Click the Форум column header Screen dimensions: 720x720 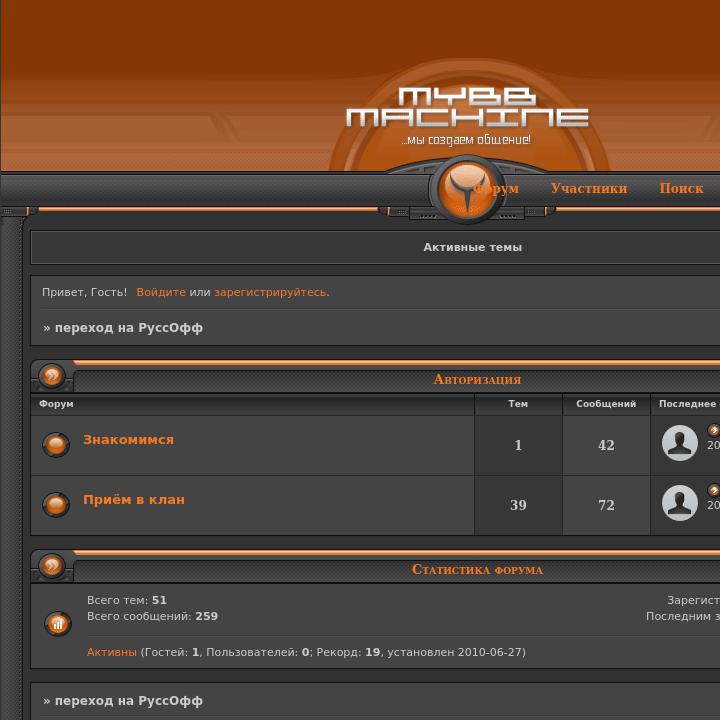(x=56, y=404)
